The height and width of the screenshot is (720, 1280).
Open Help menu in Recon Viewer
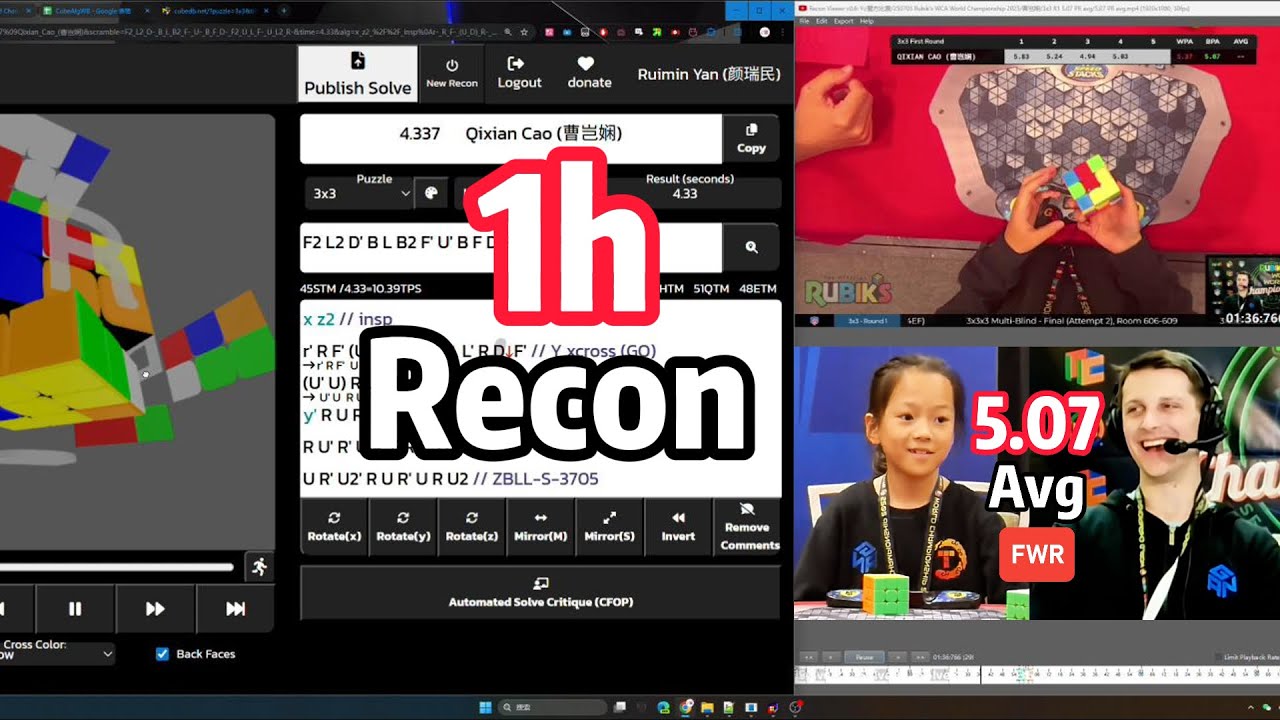point(867,21)
